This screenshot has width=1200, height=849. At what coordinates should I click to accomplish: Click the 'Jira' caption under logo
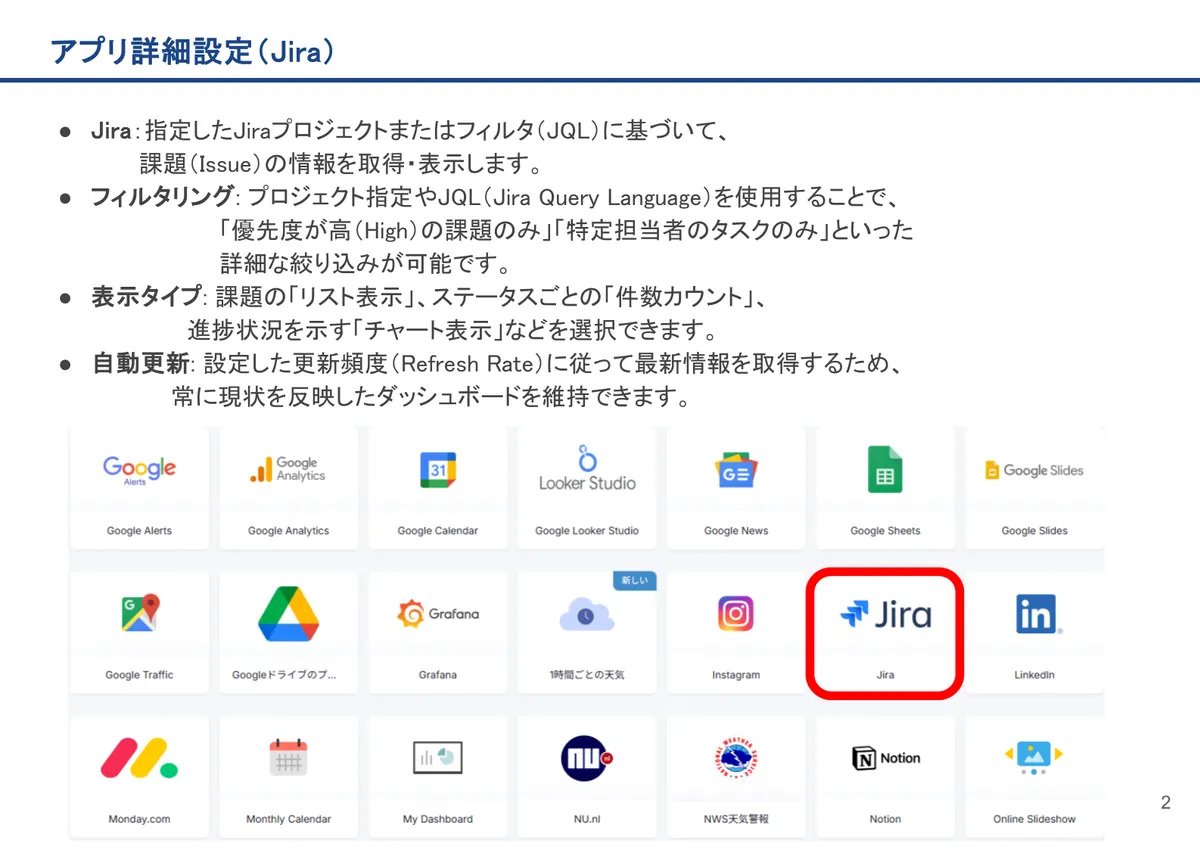coord(885,675)
